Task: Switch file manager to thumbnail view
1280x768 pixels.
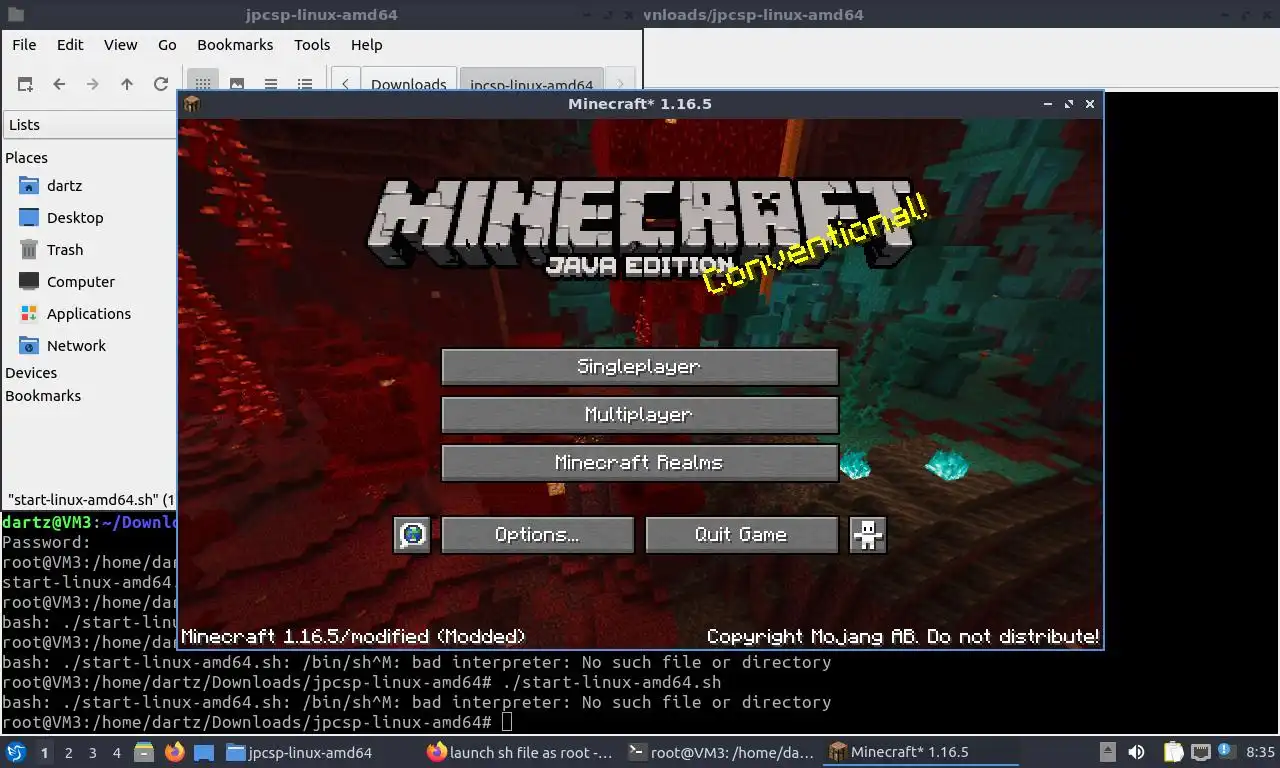Action: (237, 85)
